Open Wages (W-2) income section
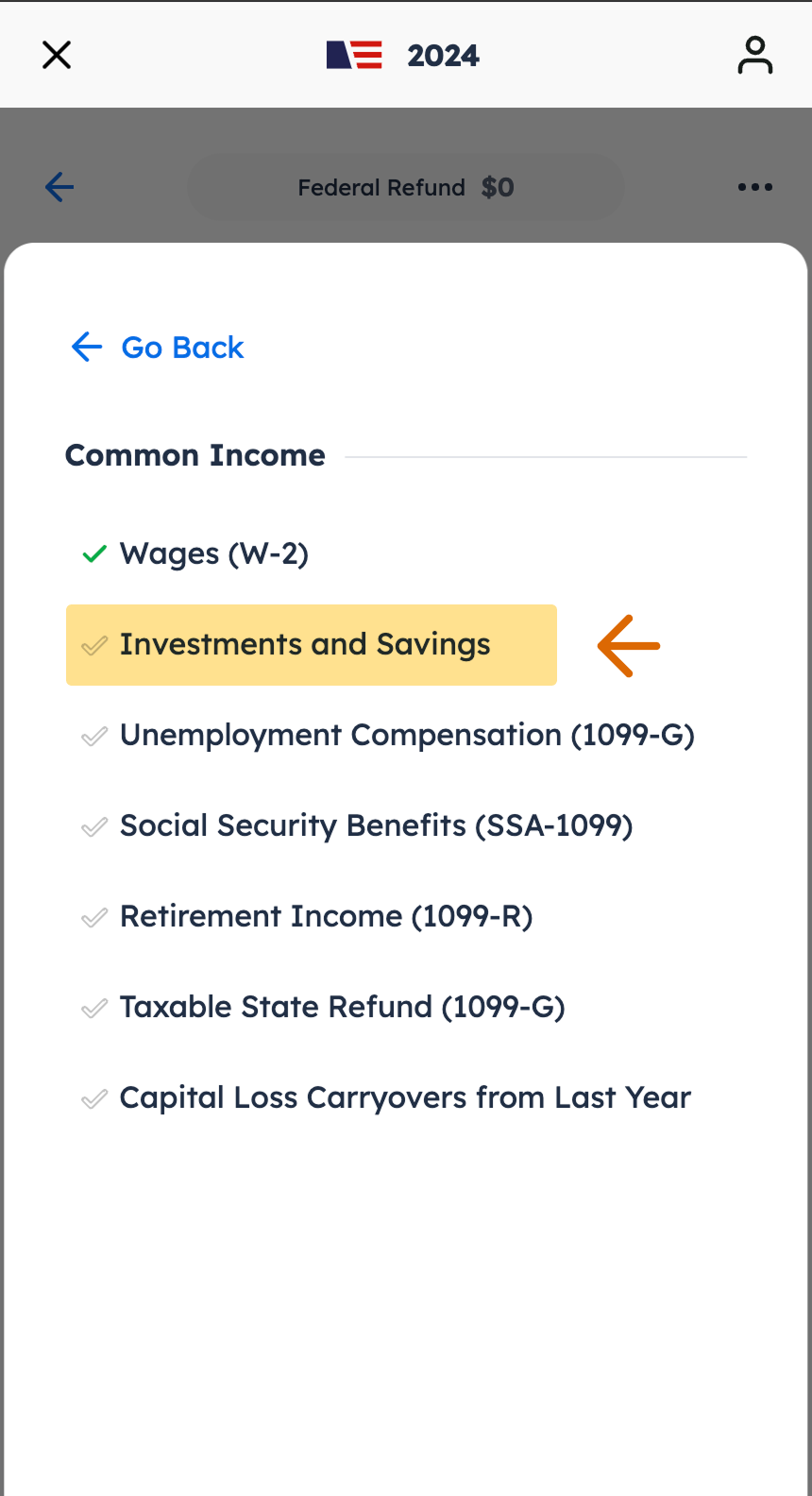Viewport: 812px width, 1496px height. pyautogui.click(x=214, y=553)
